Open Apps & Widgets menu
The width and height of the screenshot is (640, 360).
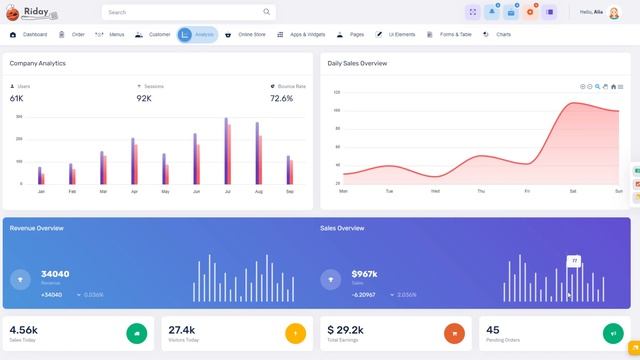tap(301, 35)
